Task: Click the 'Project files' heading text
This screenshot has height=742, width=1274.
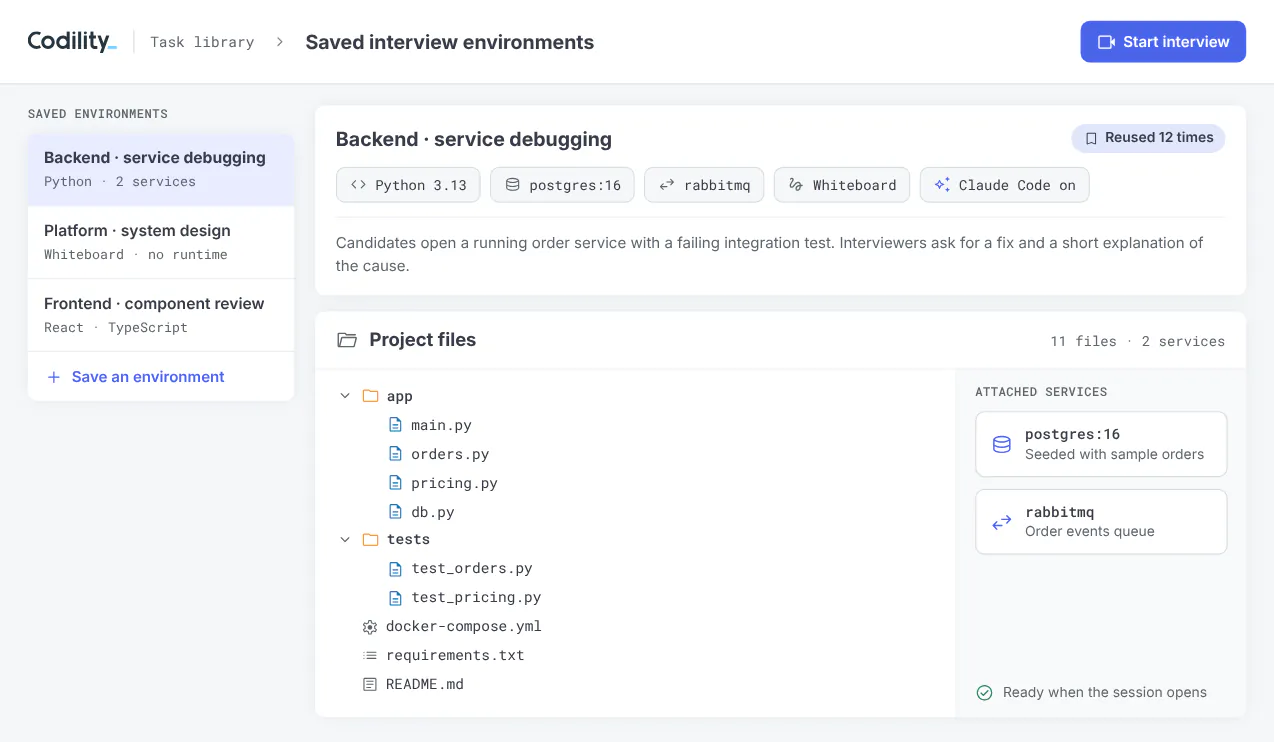Action: [x=423, y=340]
